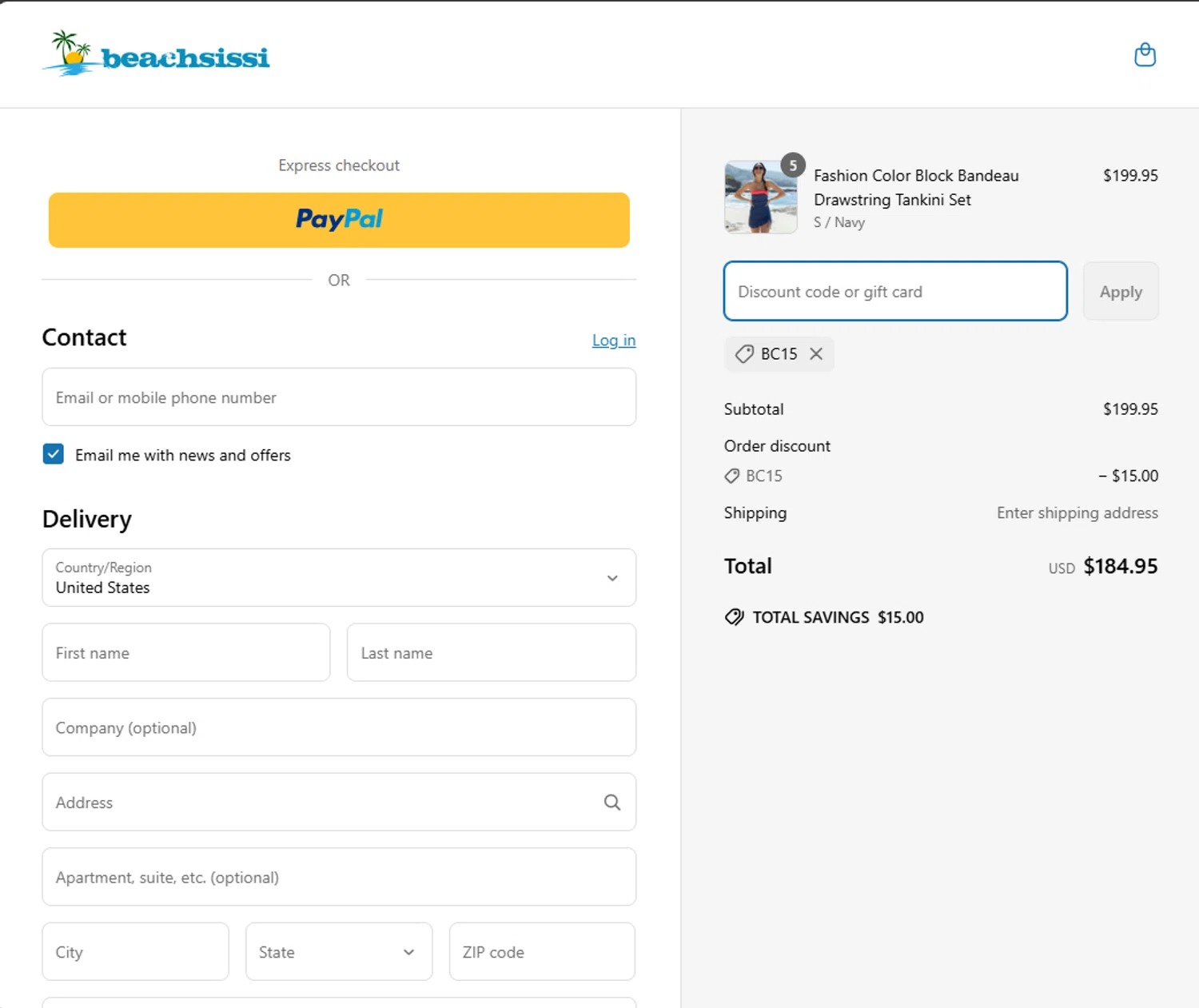Image resolution: width=1199 pixels, height=1008 pixels.
Task: Click the Log in link
Action: coord(614,340)
